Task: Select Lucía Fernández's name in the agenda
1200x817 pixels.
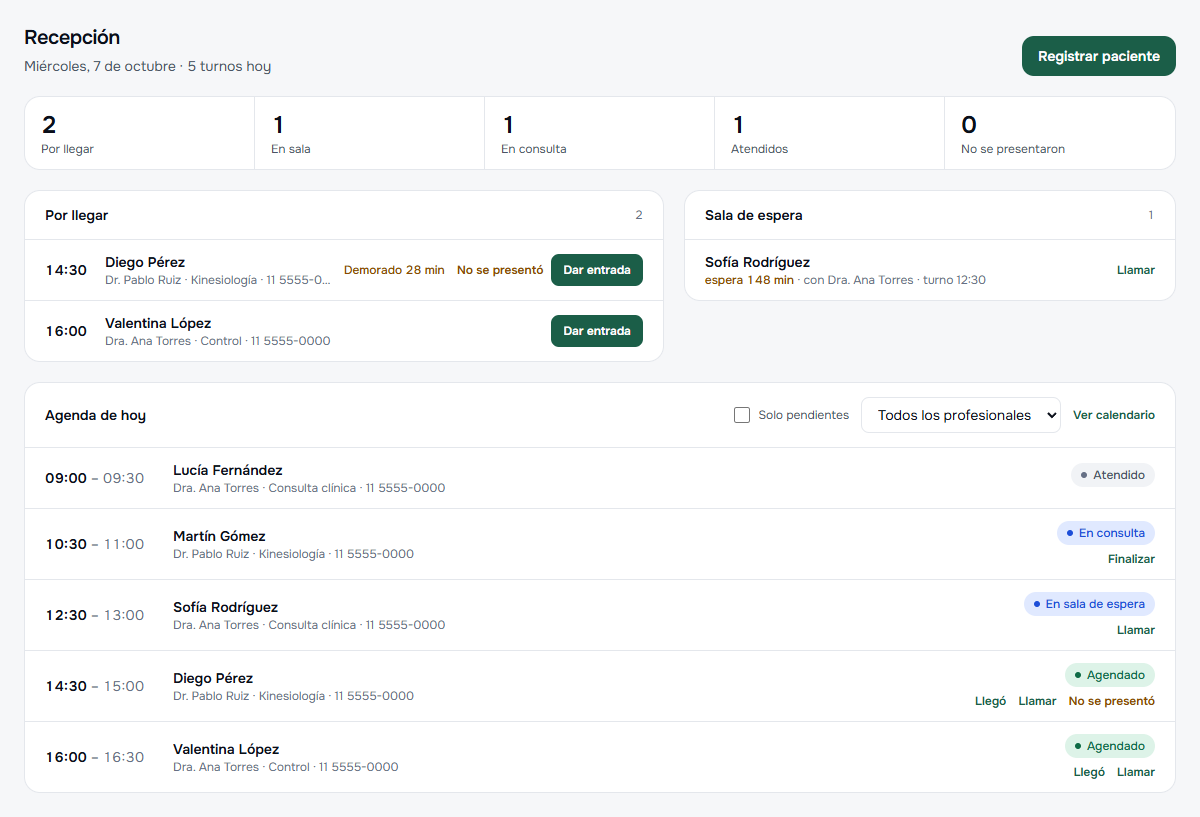Action: 228,470
